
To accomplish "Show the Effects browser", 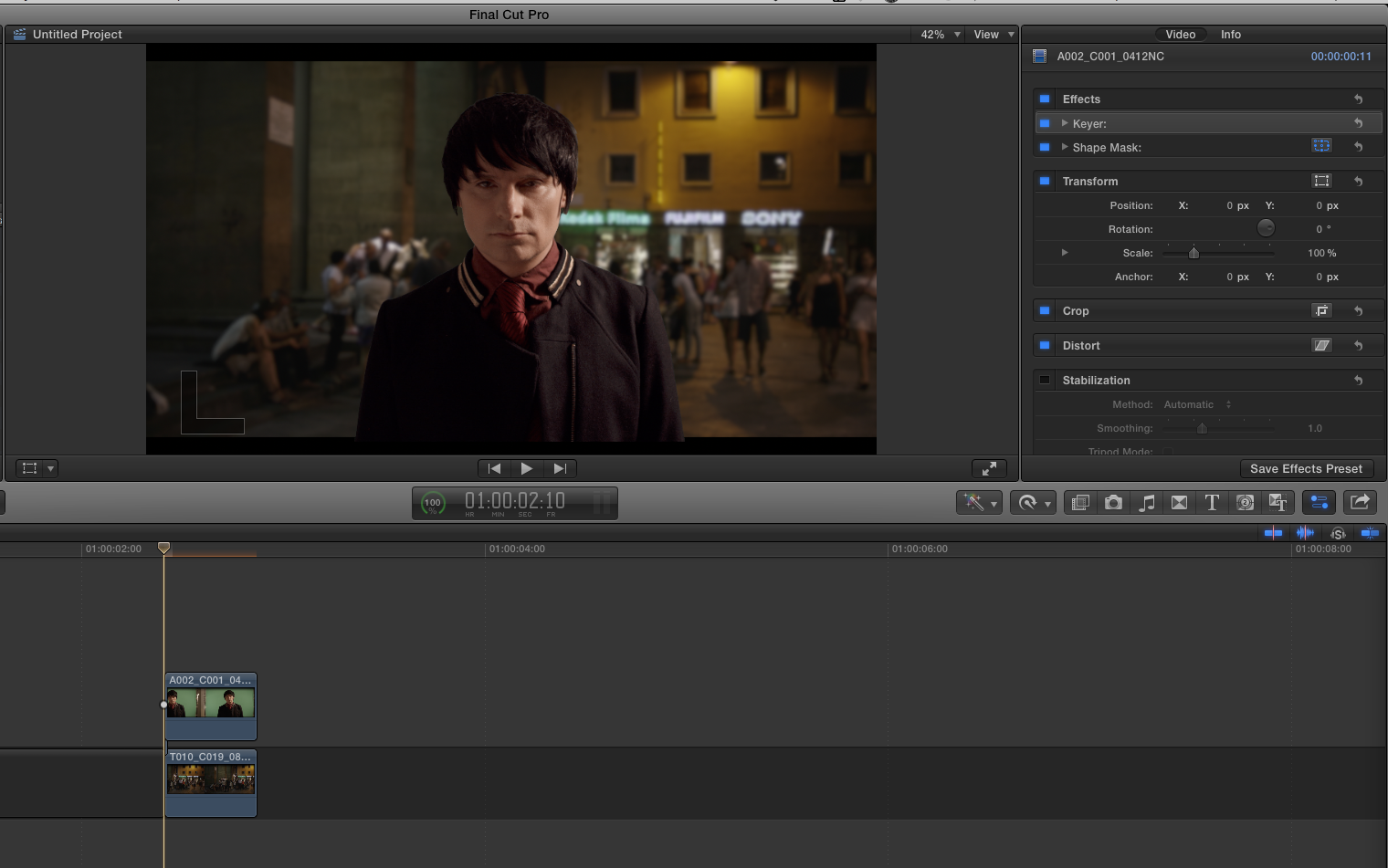I will point(1080,502).
